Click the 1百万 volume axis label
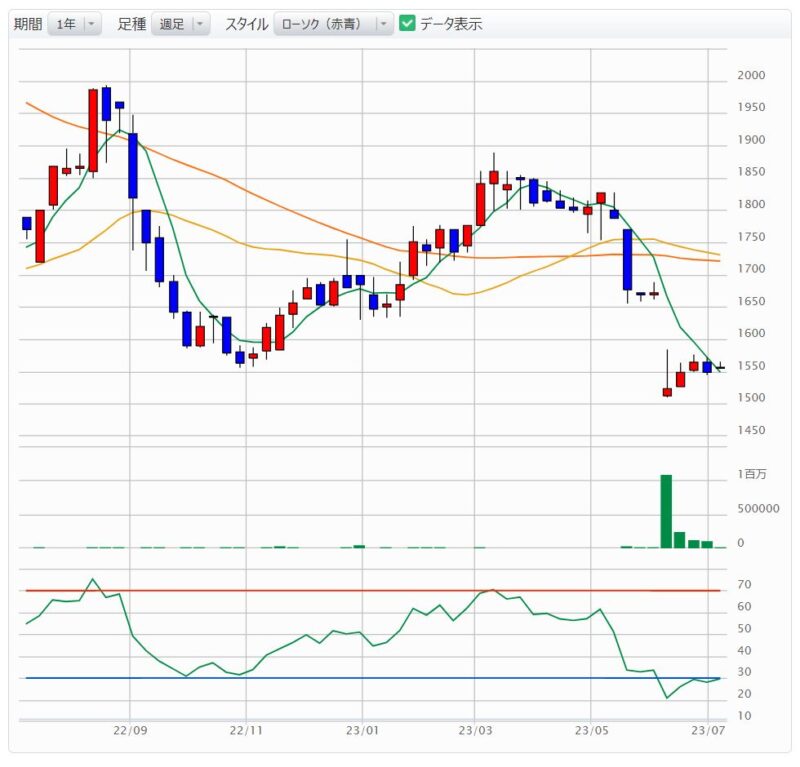The height and width of the screenshot is (767, 800). (x=752, y=474)
